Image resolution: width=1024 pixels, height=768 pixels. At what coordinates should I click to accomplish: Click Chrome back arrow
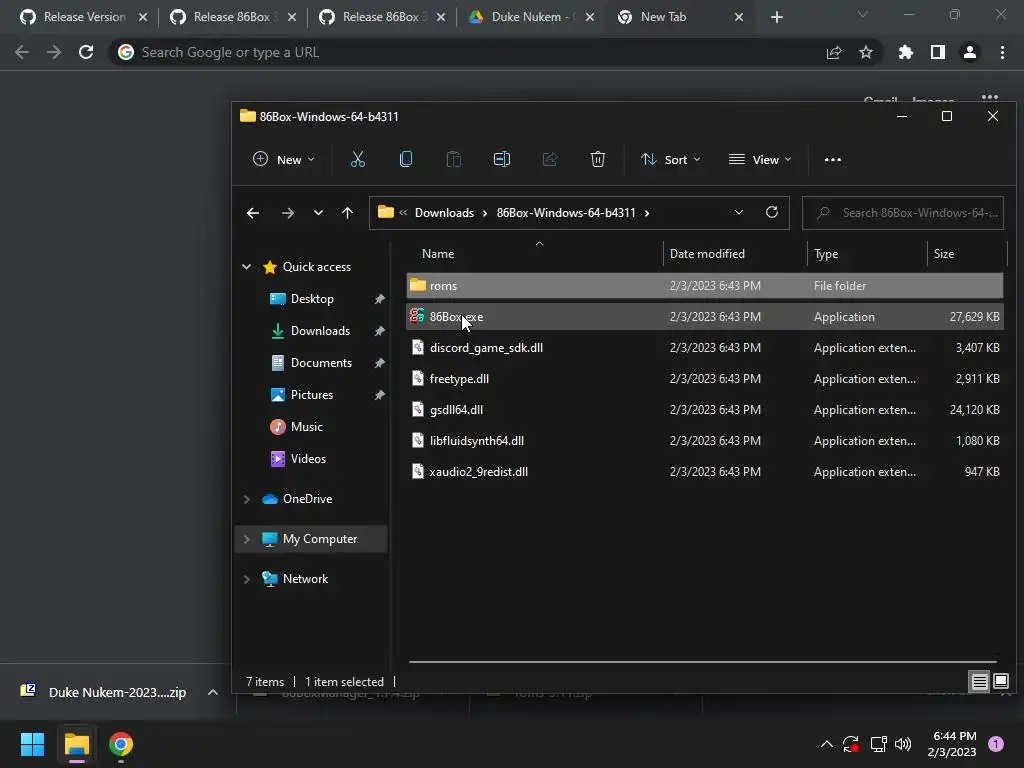click(22, 52)
